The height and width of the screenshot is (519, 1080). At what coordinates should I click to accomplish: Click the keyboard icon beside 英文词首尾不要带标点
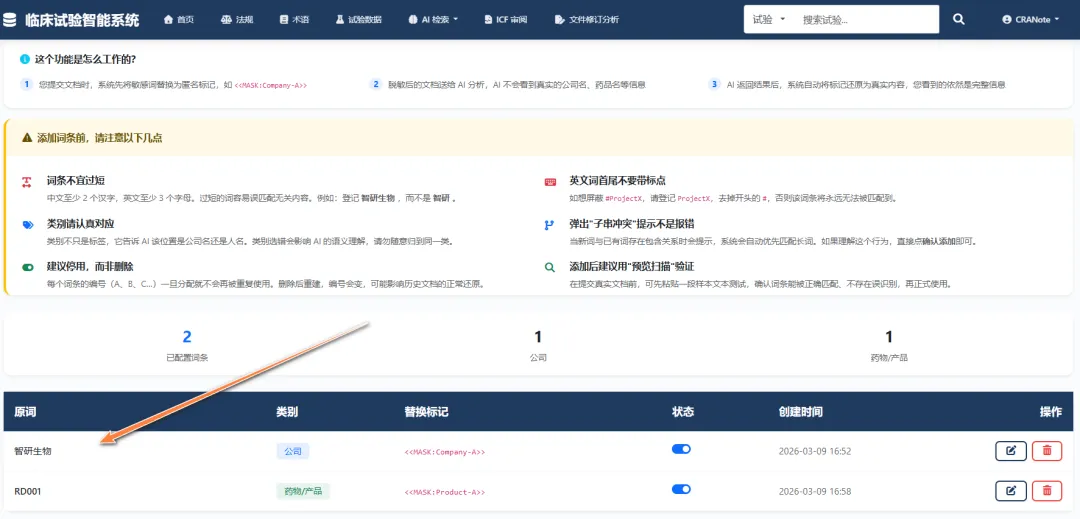click(550, 182)
